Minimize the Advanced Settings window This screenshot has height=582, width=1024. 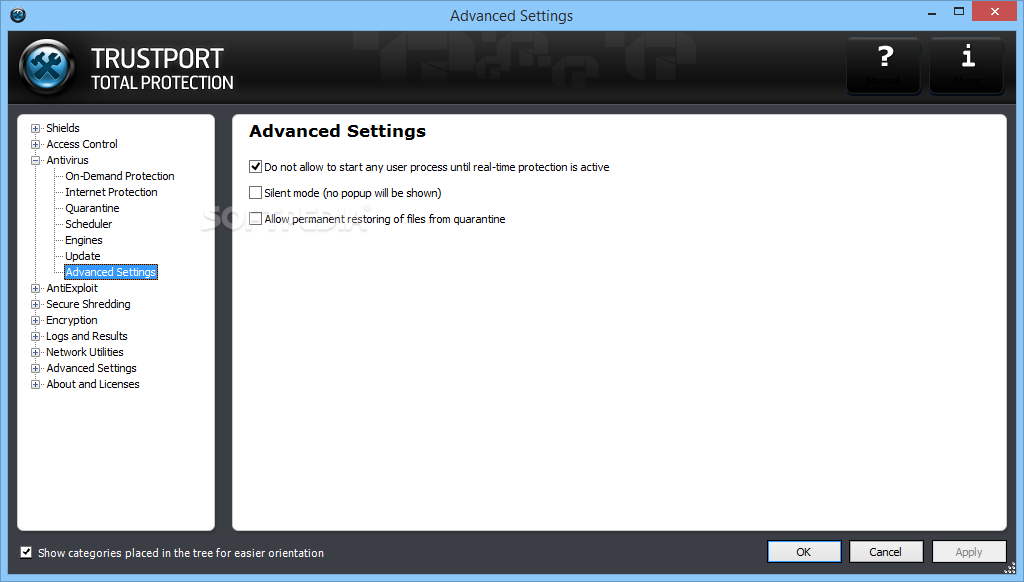point(932,13)
